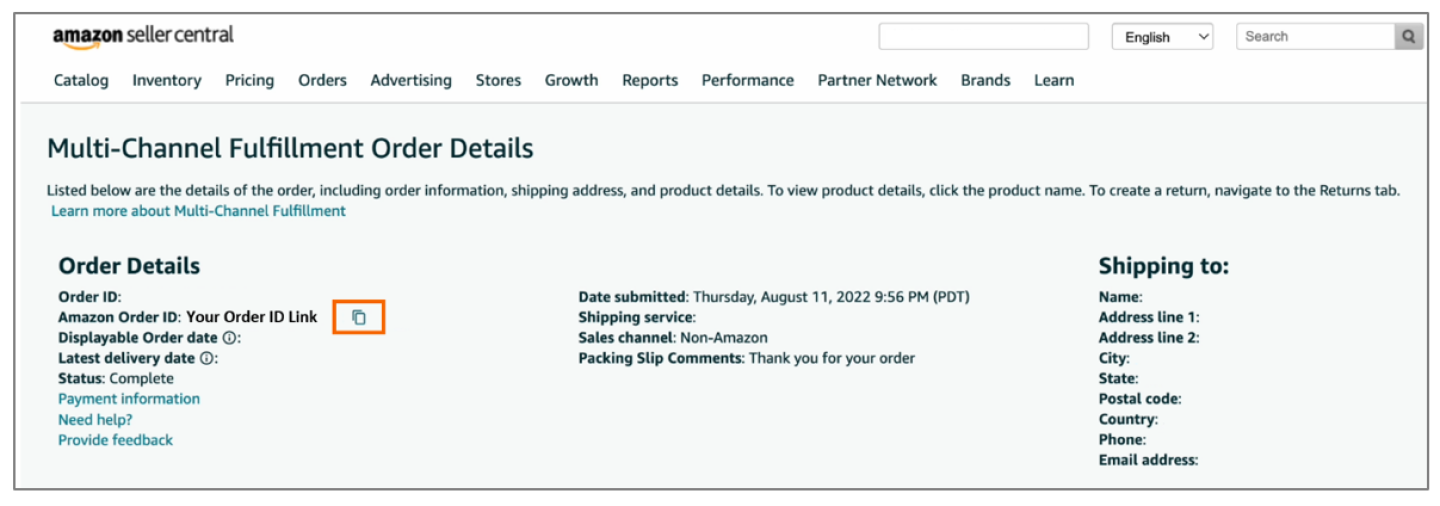Click the Country label
Image resolution: width=1440 pixels, height=506 pixels.
tap(1128, 420)
